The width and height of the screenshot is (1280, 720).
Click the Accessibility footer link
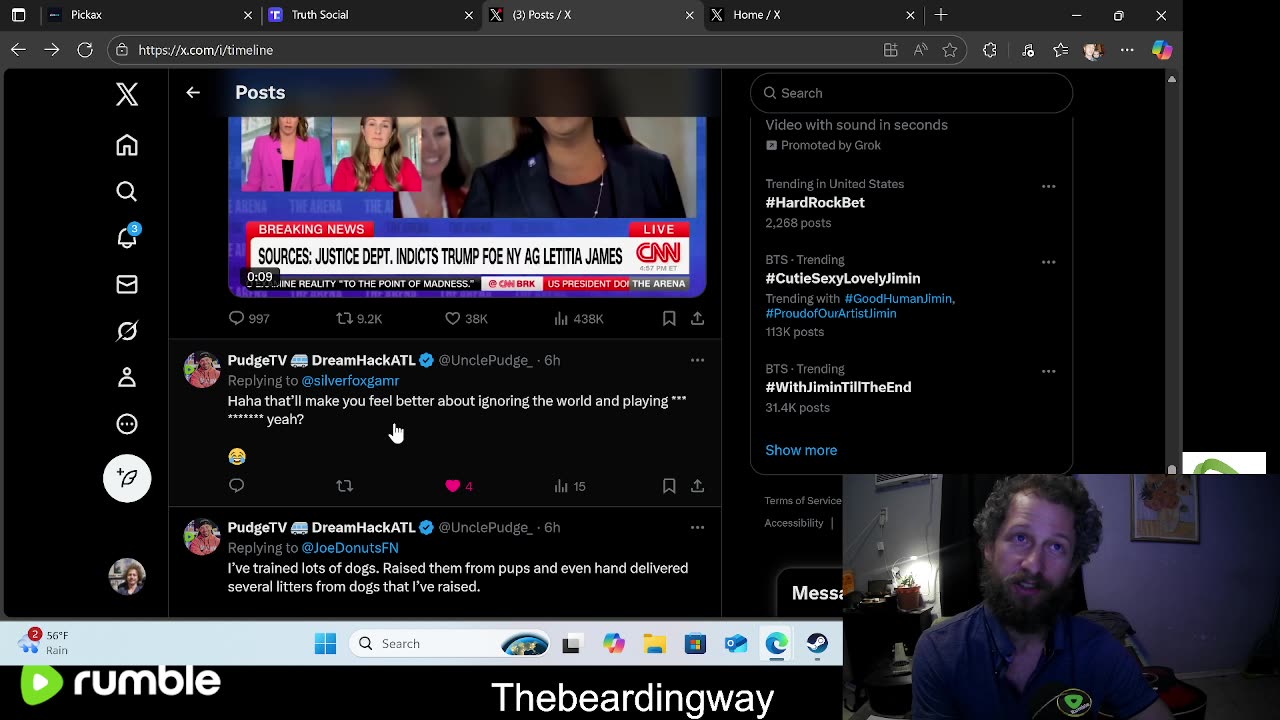(794, 523)
